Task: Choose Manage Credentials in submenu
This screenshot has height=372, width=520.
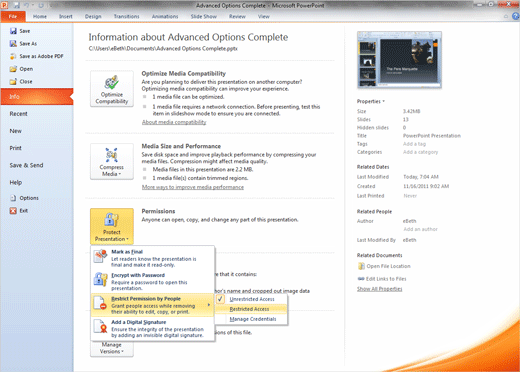Action: point(251,319)
